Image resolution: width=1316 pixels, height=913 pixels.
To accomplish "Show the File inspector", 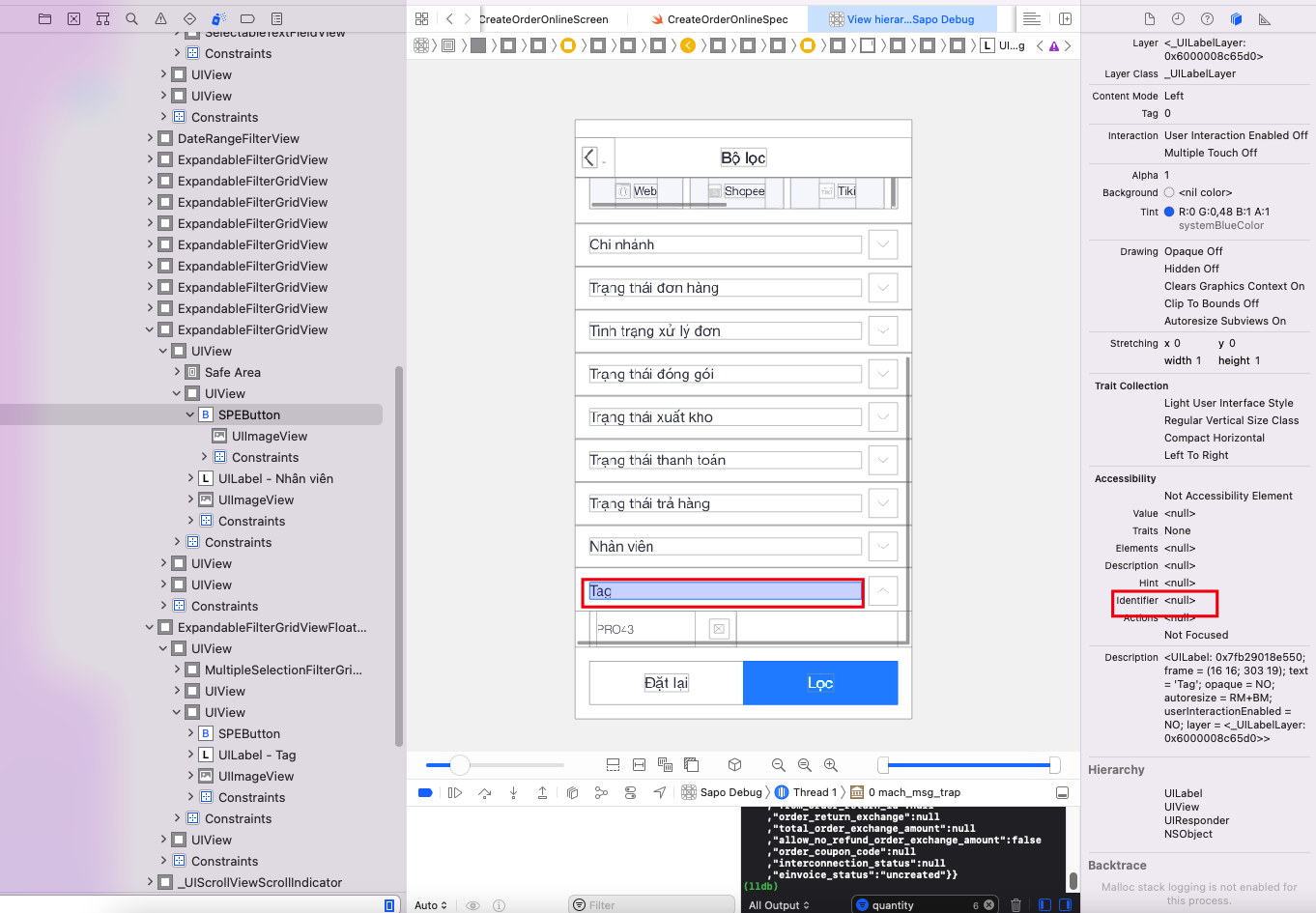I will 1149,18.
